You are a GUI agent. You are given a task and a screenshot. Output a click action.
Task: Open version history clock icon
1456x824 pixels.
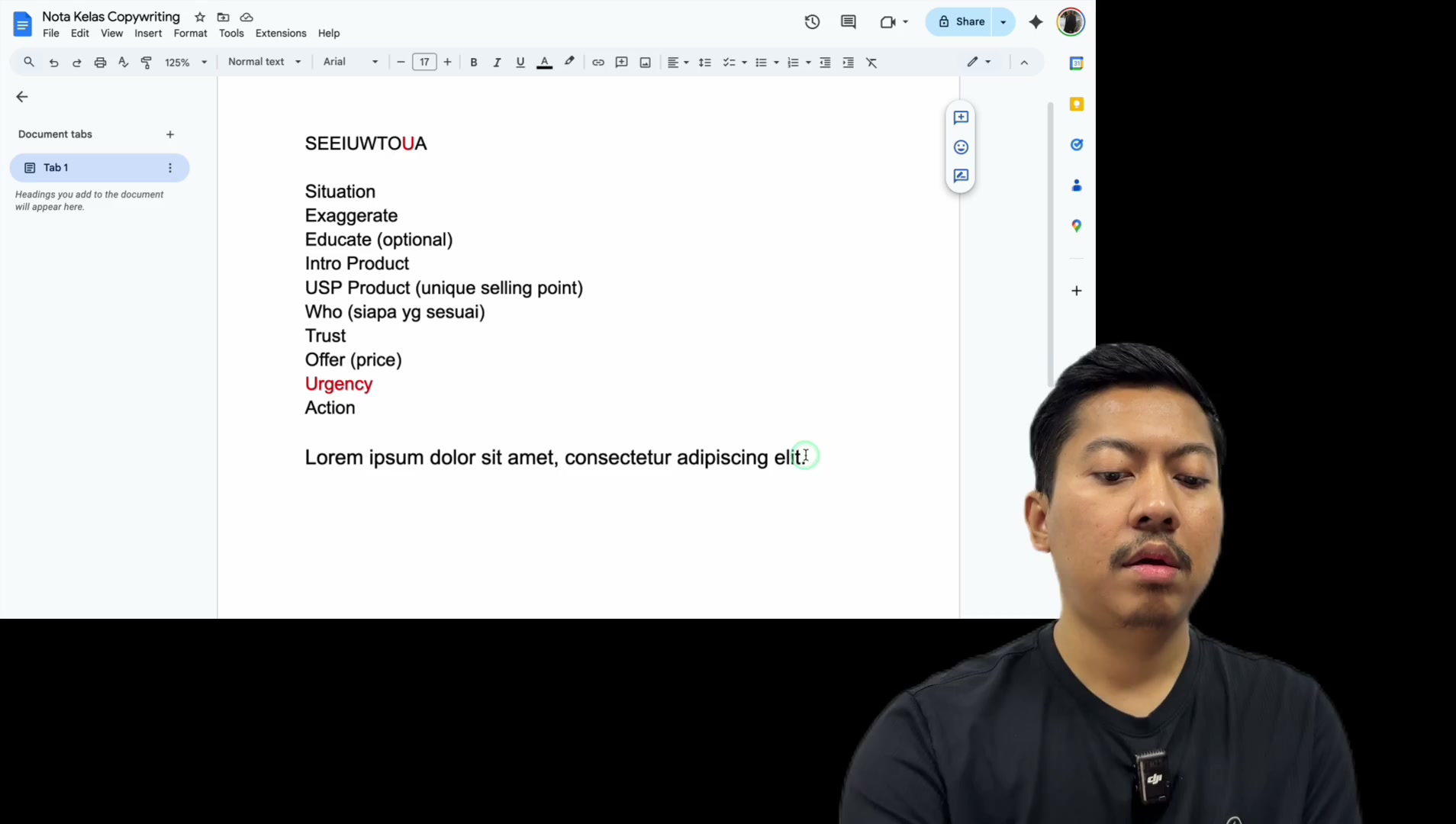point(812,21)
